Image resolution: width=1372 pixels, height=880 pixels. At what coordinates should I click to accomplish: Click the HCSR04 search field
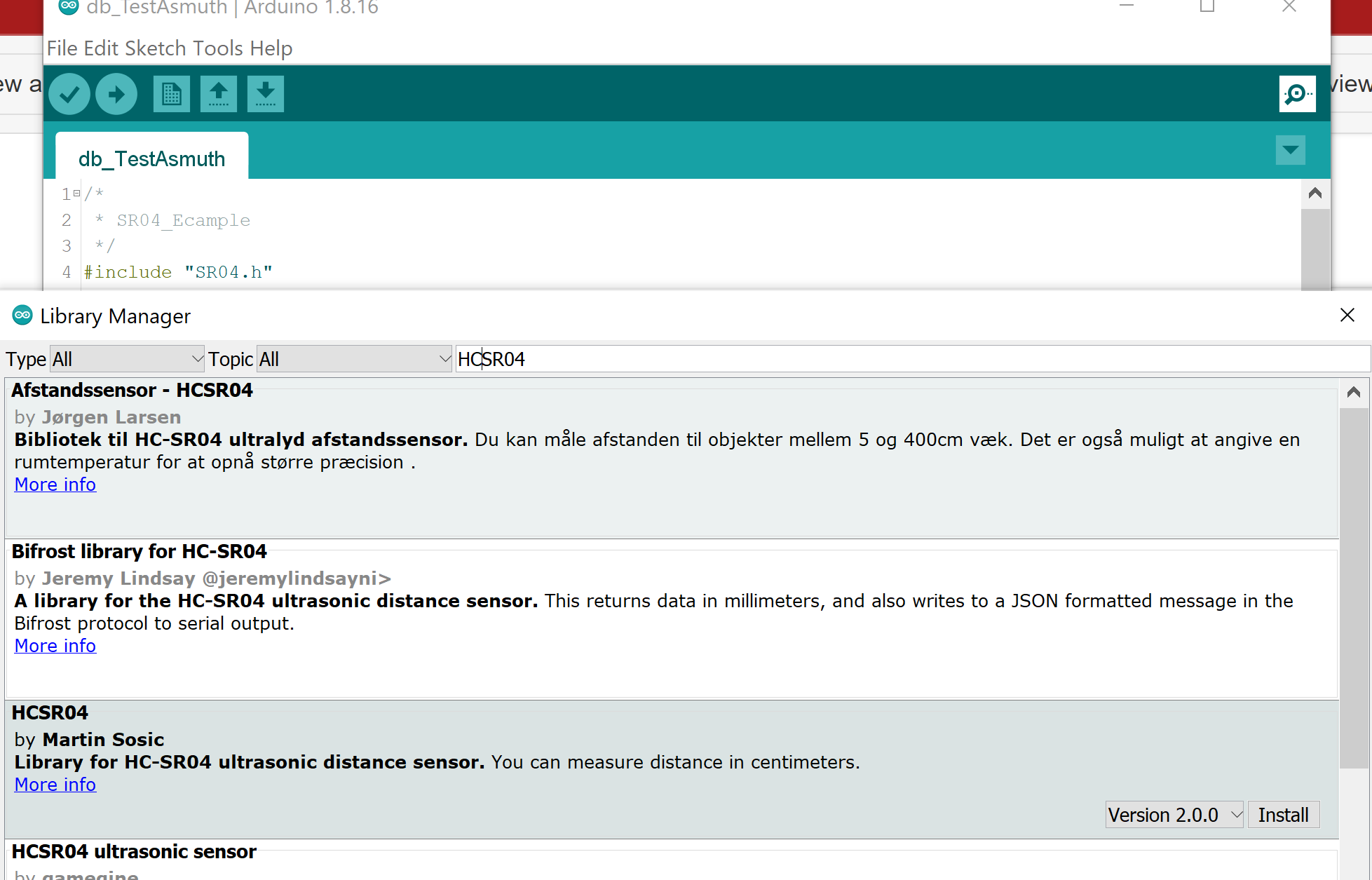pos(912,359)
